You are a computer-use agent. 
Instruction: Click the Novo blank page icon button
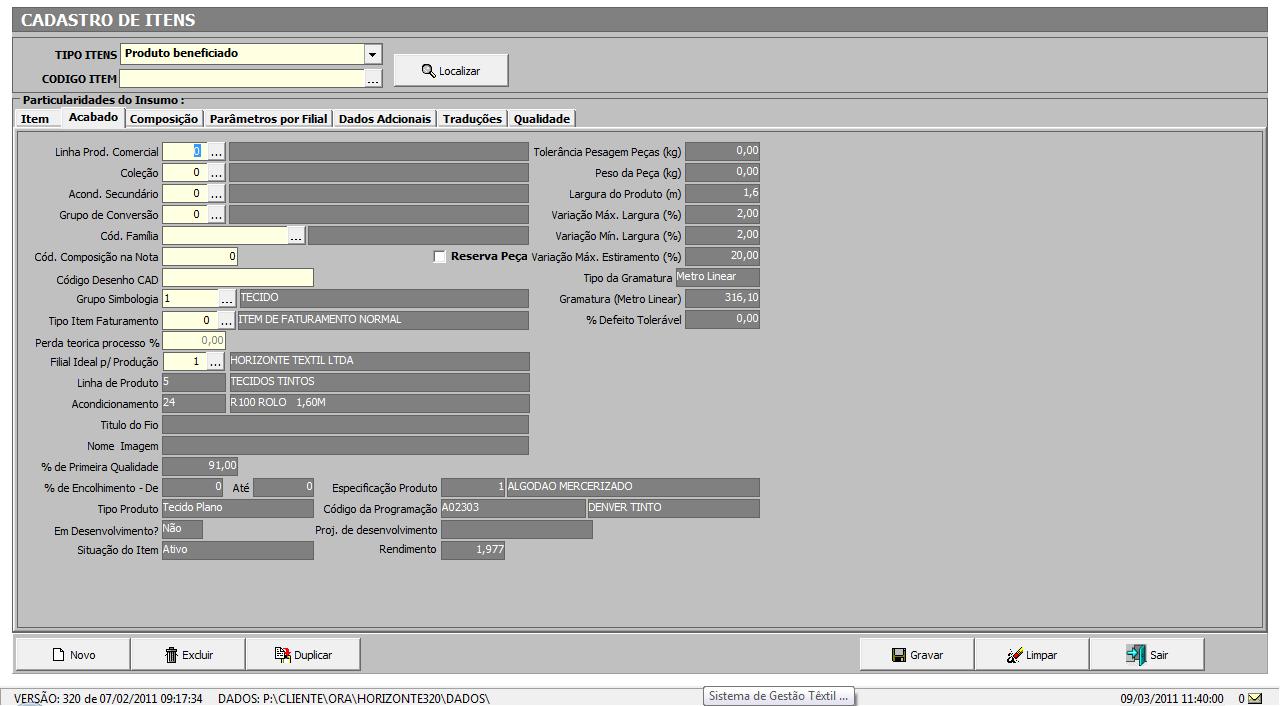tap(73, 655)
